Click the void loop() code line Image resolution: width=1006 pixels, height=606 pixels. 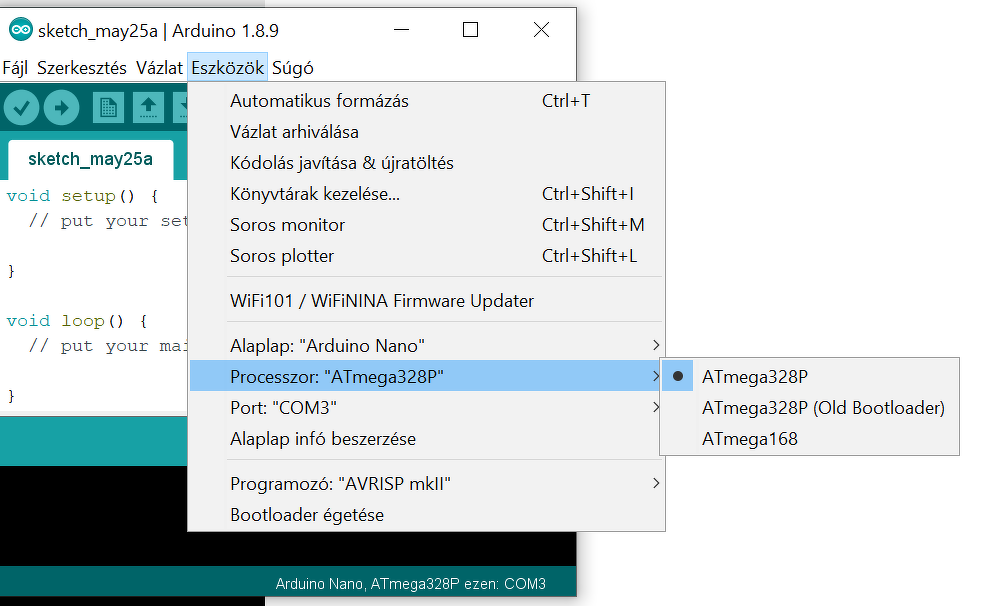76,321
